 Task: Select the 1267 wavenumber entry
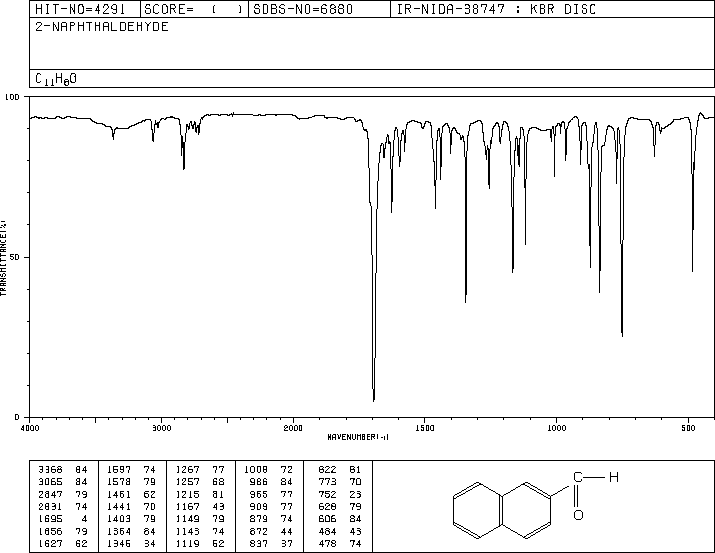(187, 470)
